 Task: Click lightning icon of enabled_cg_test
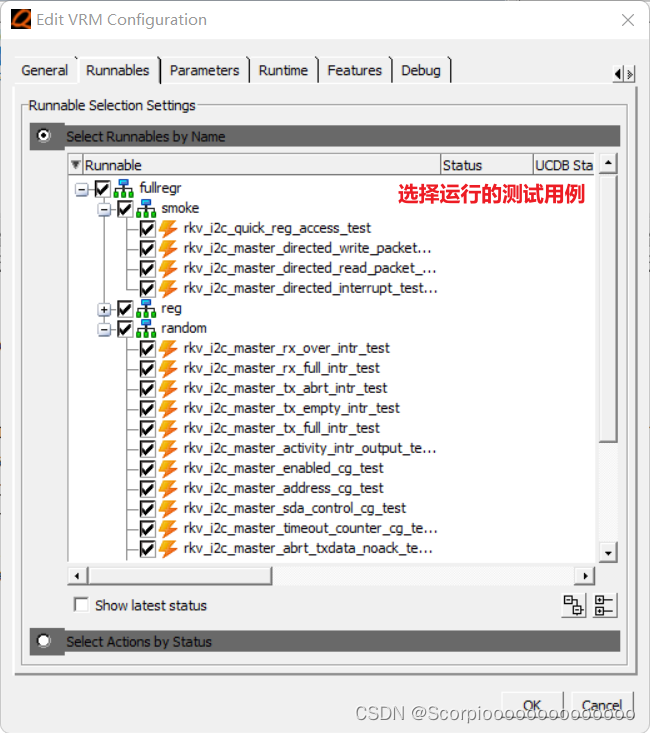click(168, 469)
